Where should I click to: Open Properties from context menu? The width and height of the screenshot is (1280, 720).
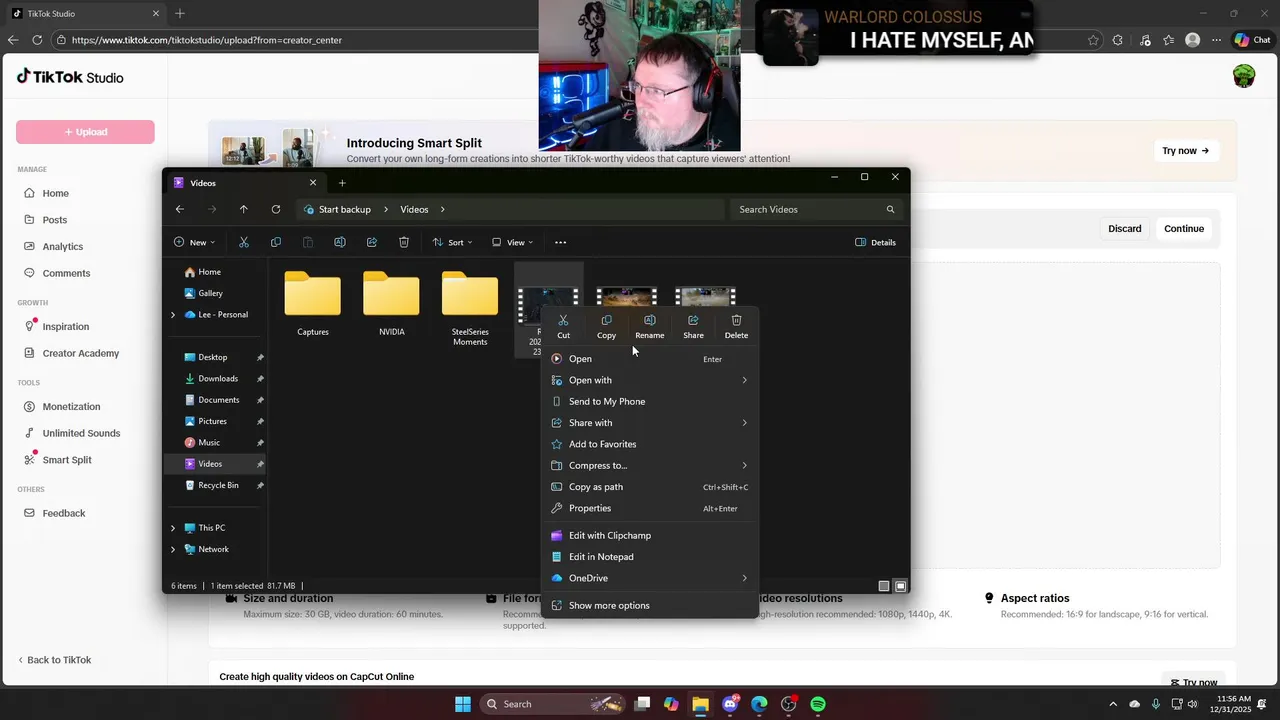tap(650, 508)
